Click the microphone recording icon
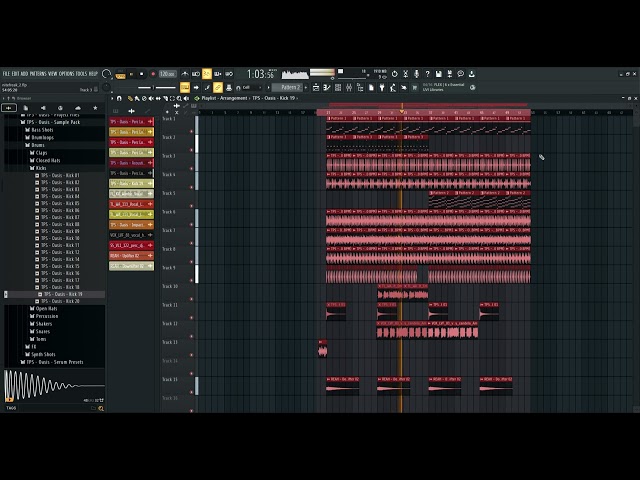640x480 pixels. [416, 74]
